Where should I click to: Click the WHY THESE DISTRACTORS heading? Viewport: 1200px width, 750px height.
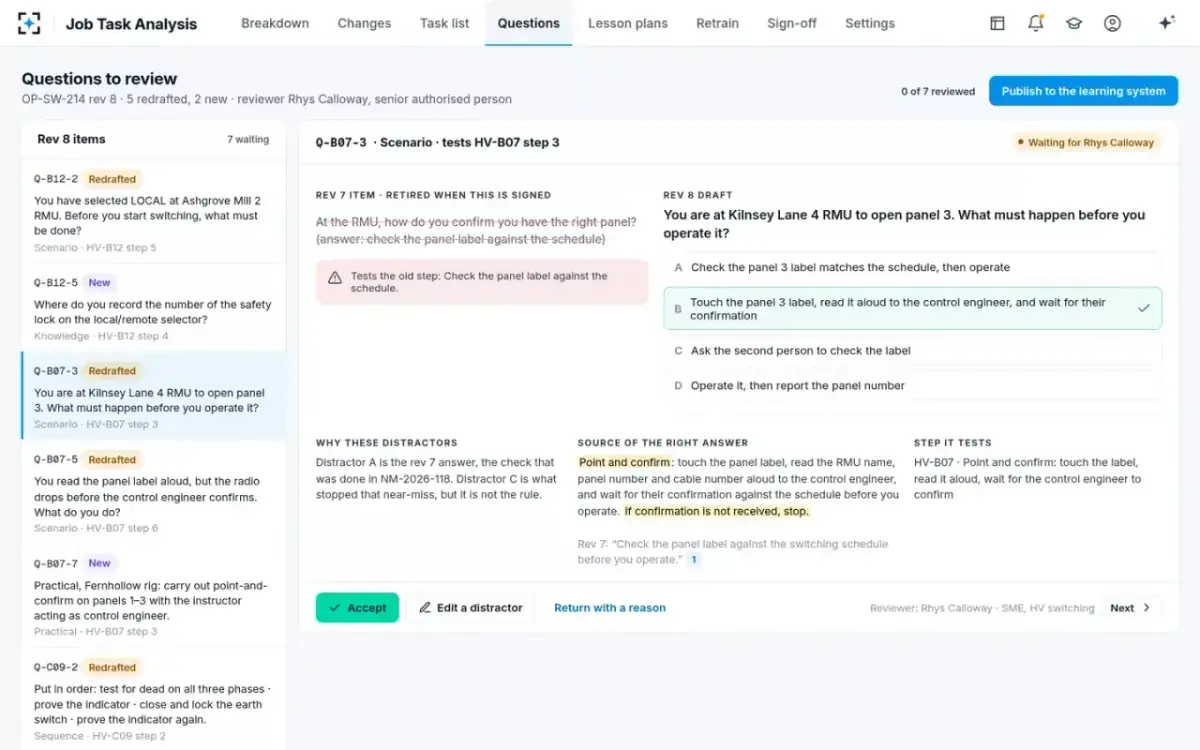(386, 442)
